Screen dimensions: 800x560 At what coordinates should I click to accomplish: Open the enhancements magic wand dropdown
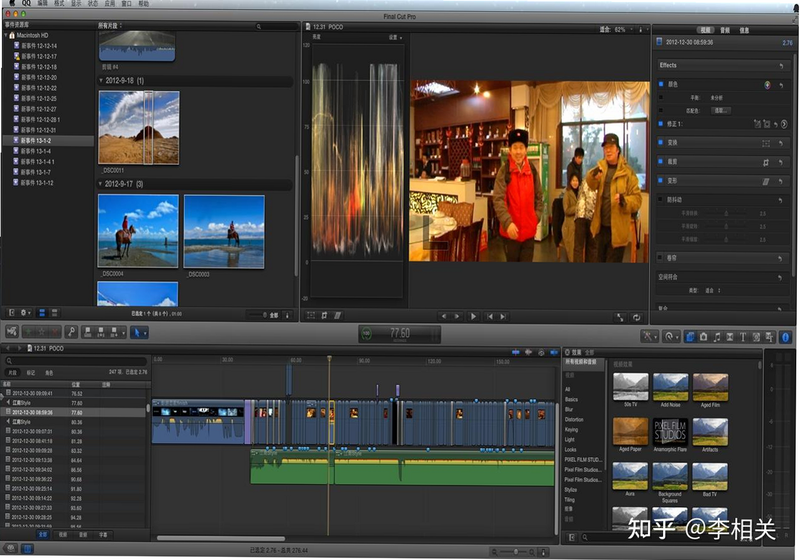tap(648, 337)
